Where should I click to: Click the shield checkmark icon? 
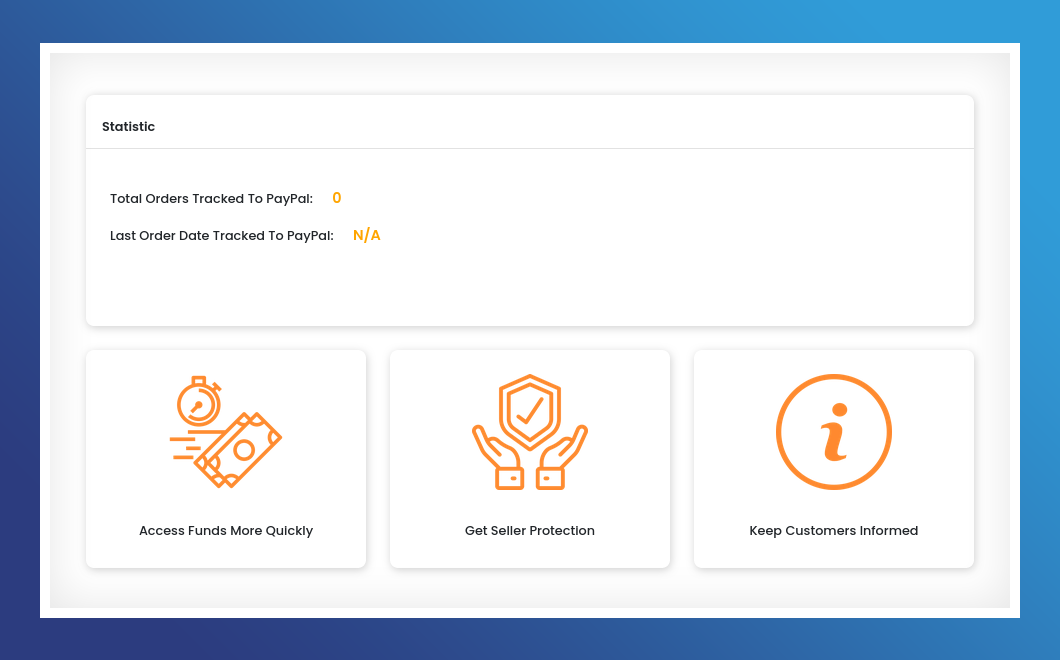tap(529, 410)
